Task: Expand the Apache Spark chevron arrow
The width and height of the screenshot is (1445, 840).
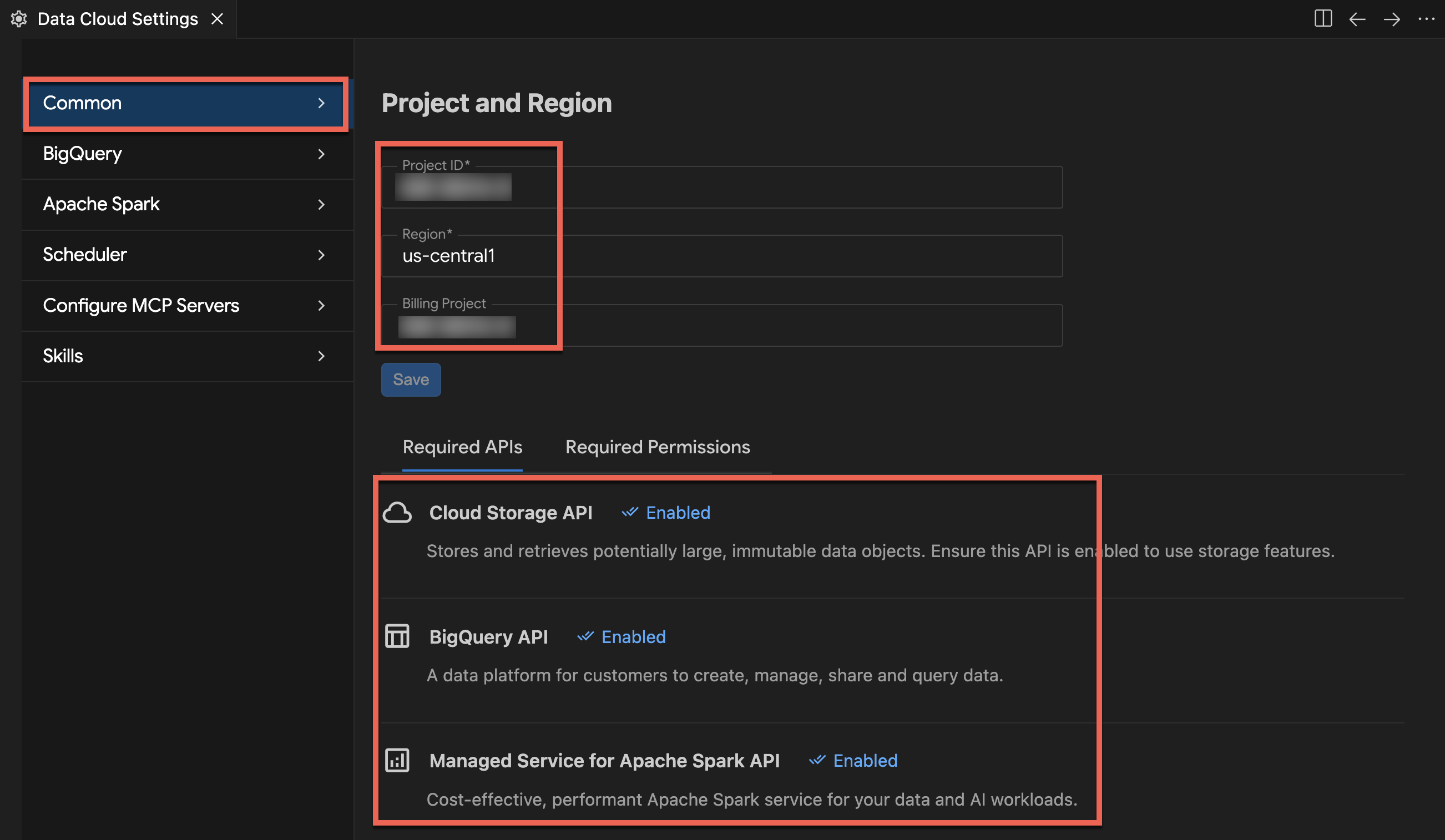Action: pyautogui.click(x=321, y=204)
